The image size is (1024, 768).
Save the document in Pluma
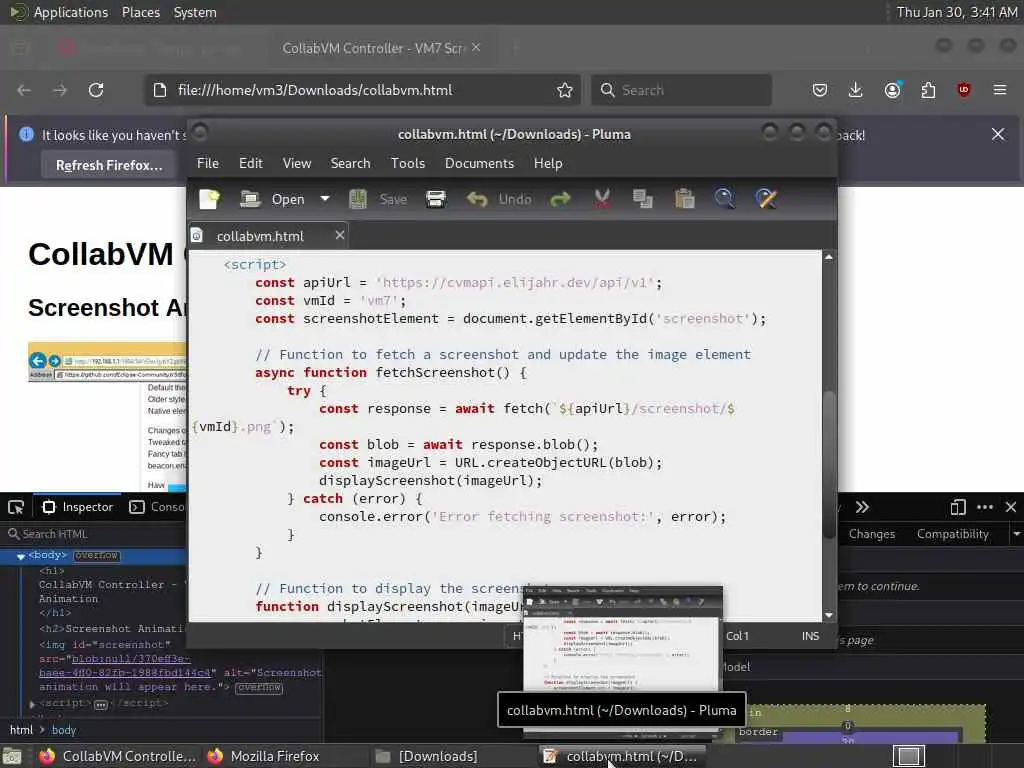click(378, 199)
